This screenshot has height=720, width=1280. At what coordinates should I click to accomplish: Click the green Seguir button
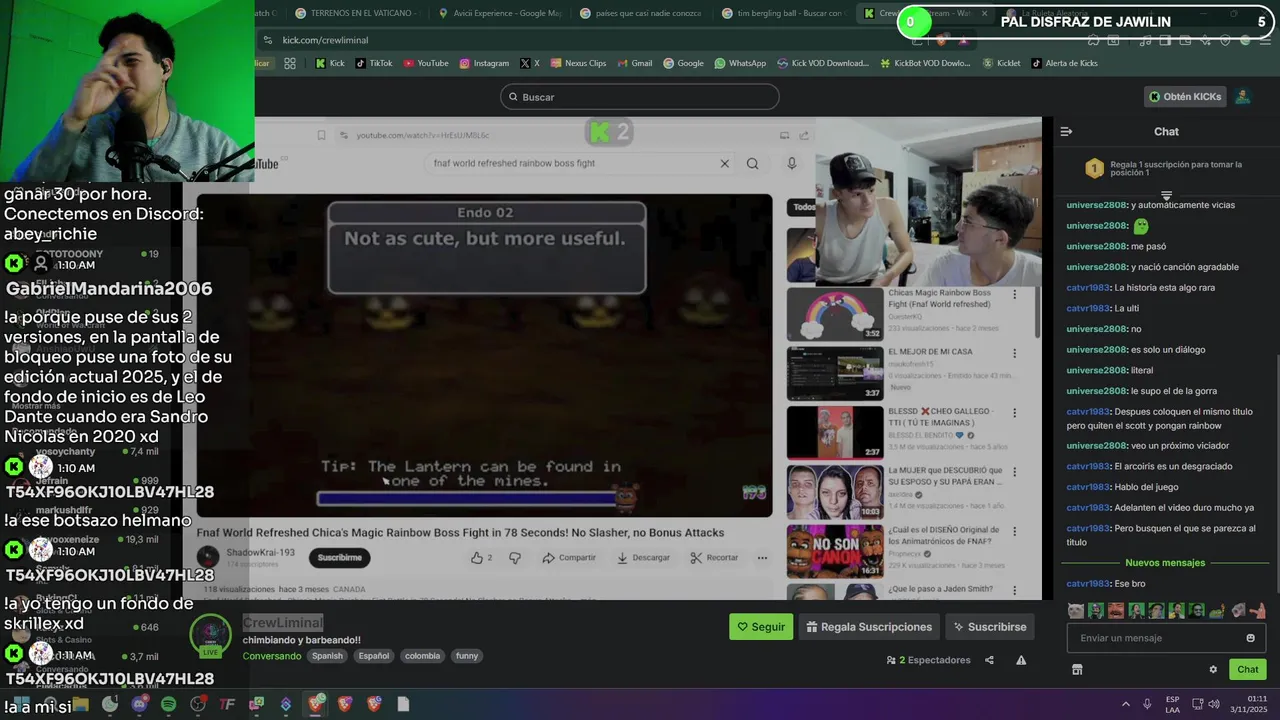coord(761,627)
